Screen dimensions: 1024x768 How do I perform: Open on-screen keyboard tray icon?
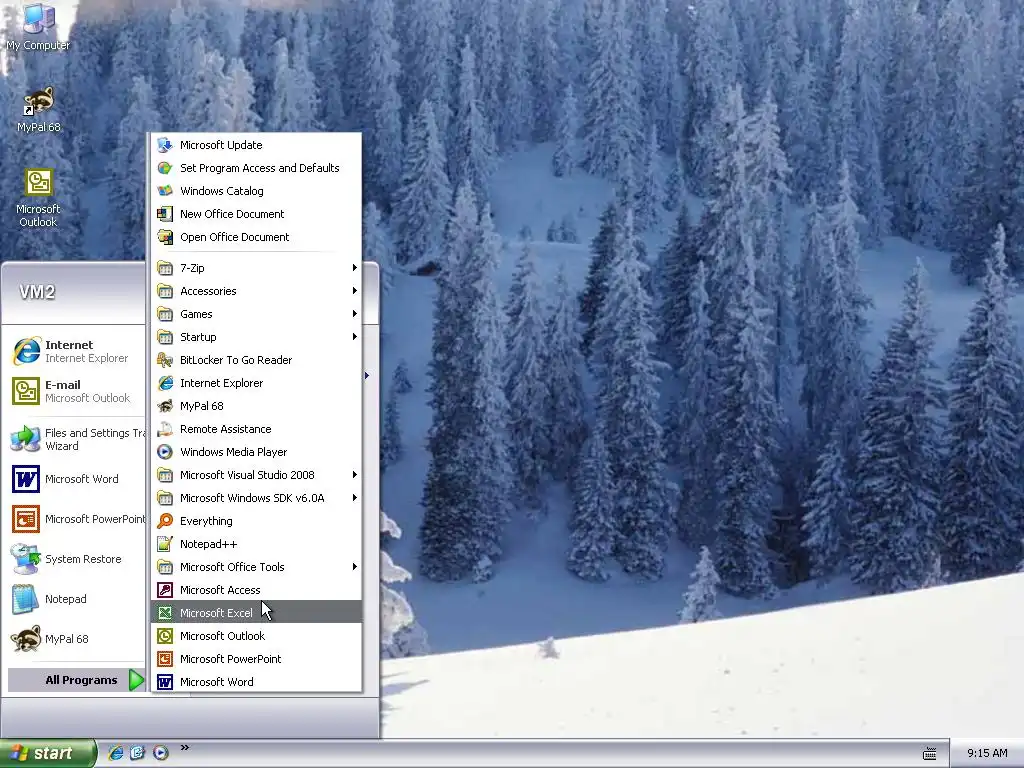[929, 754]
